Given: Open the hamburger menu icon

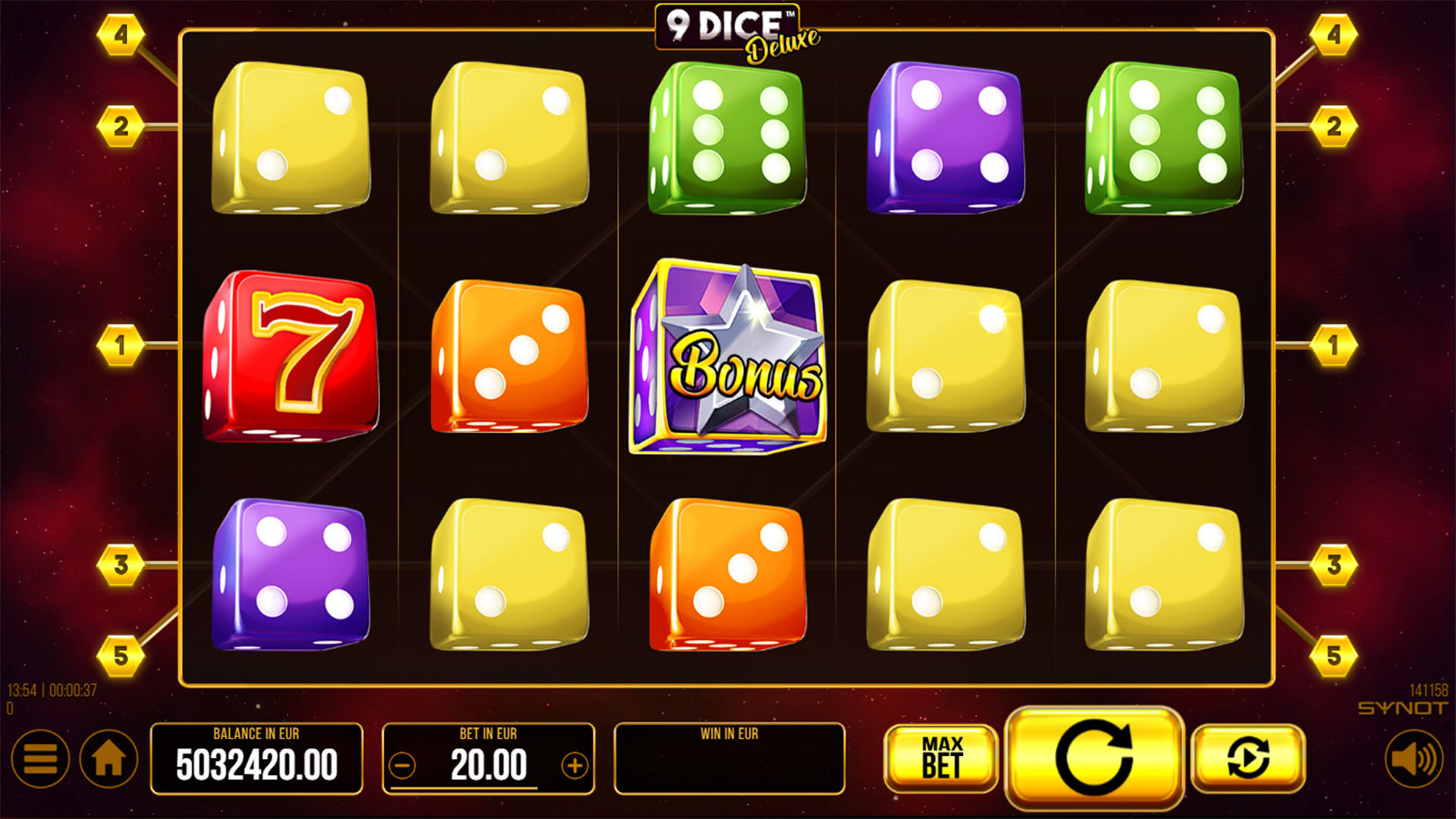Looking at the screenshot, I should (x=40, y=758).
